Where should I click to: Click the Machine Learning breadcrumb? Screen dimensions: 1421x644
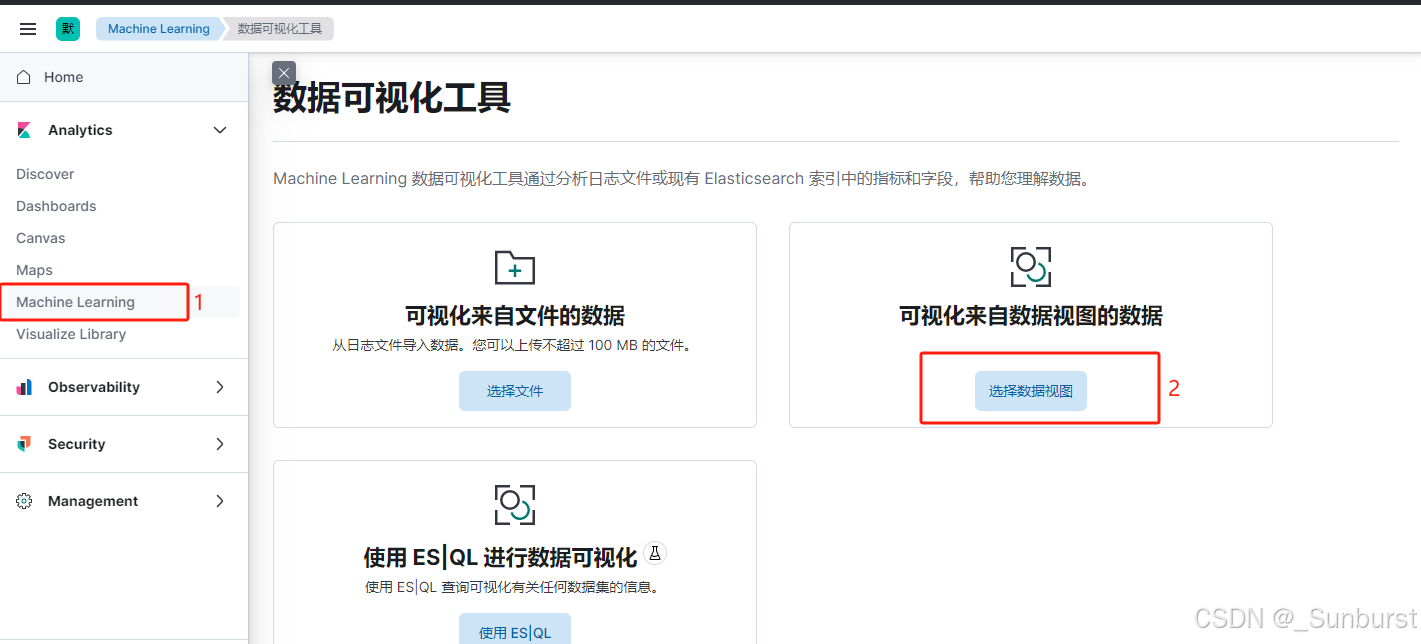(159, 29)
